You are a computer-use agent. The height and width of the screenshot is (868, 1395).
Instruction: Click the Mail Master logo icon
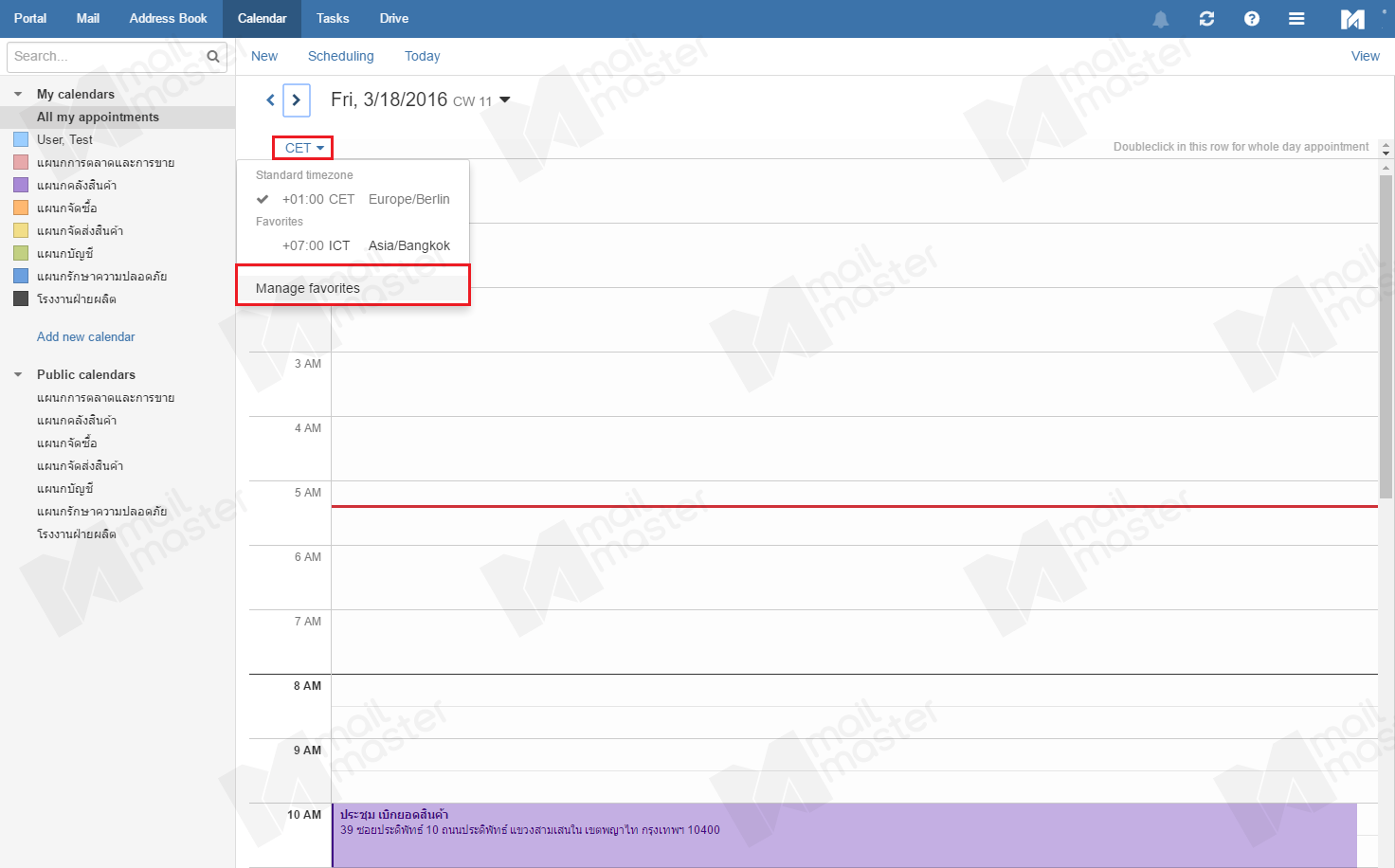click(x=1352, y=19)
